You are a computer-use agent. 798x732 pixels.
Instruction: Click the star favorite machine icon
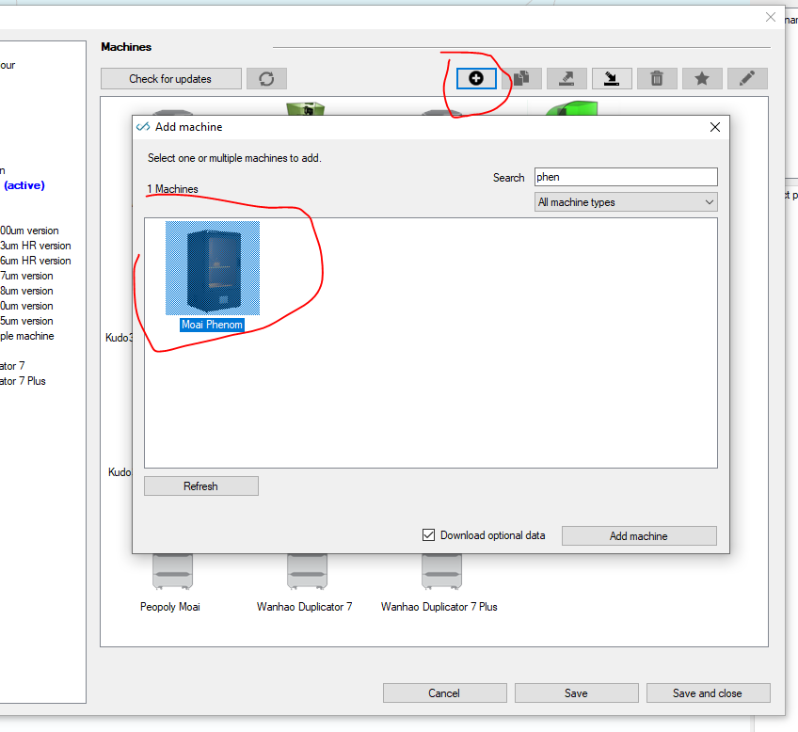[x=702, y=78]
